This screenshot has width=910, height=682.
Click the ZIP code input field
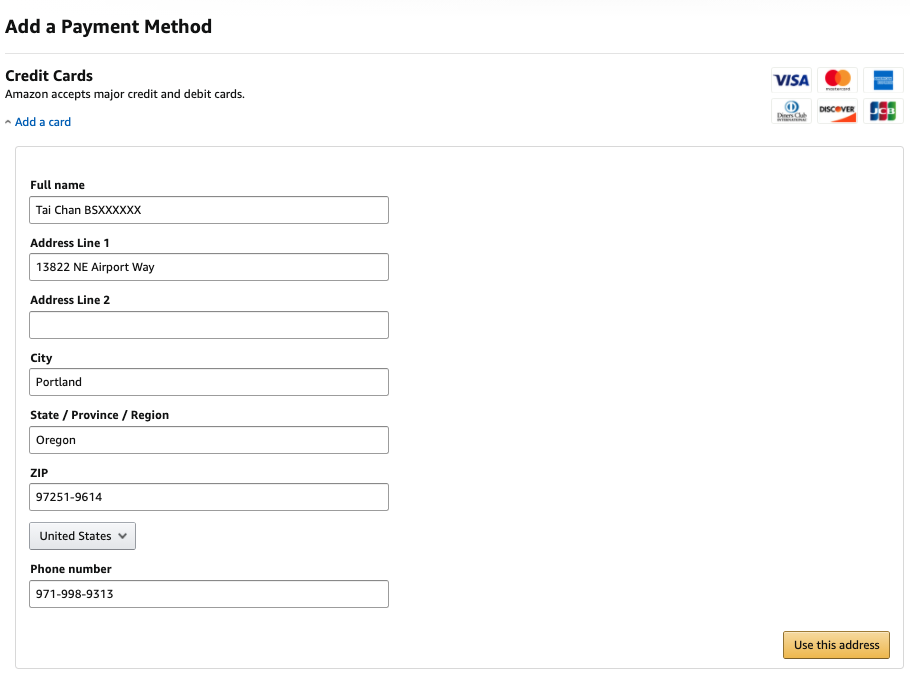click(209, 497)
